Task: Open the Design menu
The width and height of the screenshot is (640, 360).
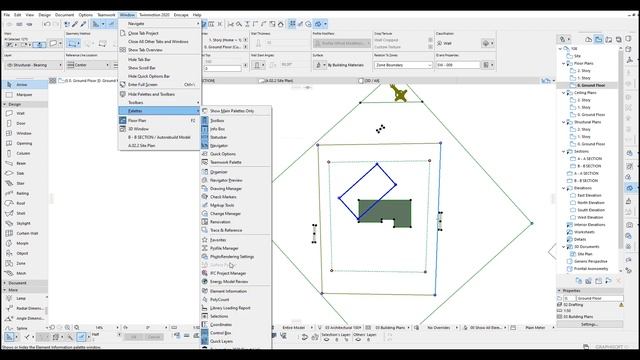Action: (44, 15)
